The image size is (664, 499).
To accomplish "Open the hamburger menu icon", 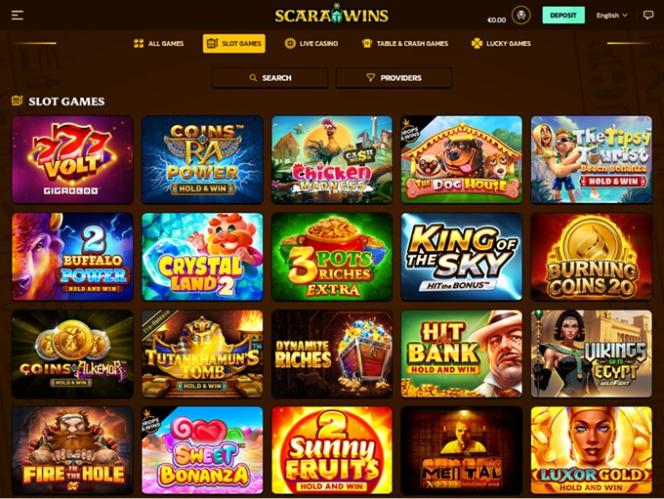I will pyautogui.click(x=17, y=16).
